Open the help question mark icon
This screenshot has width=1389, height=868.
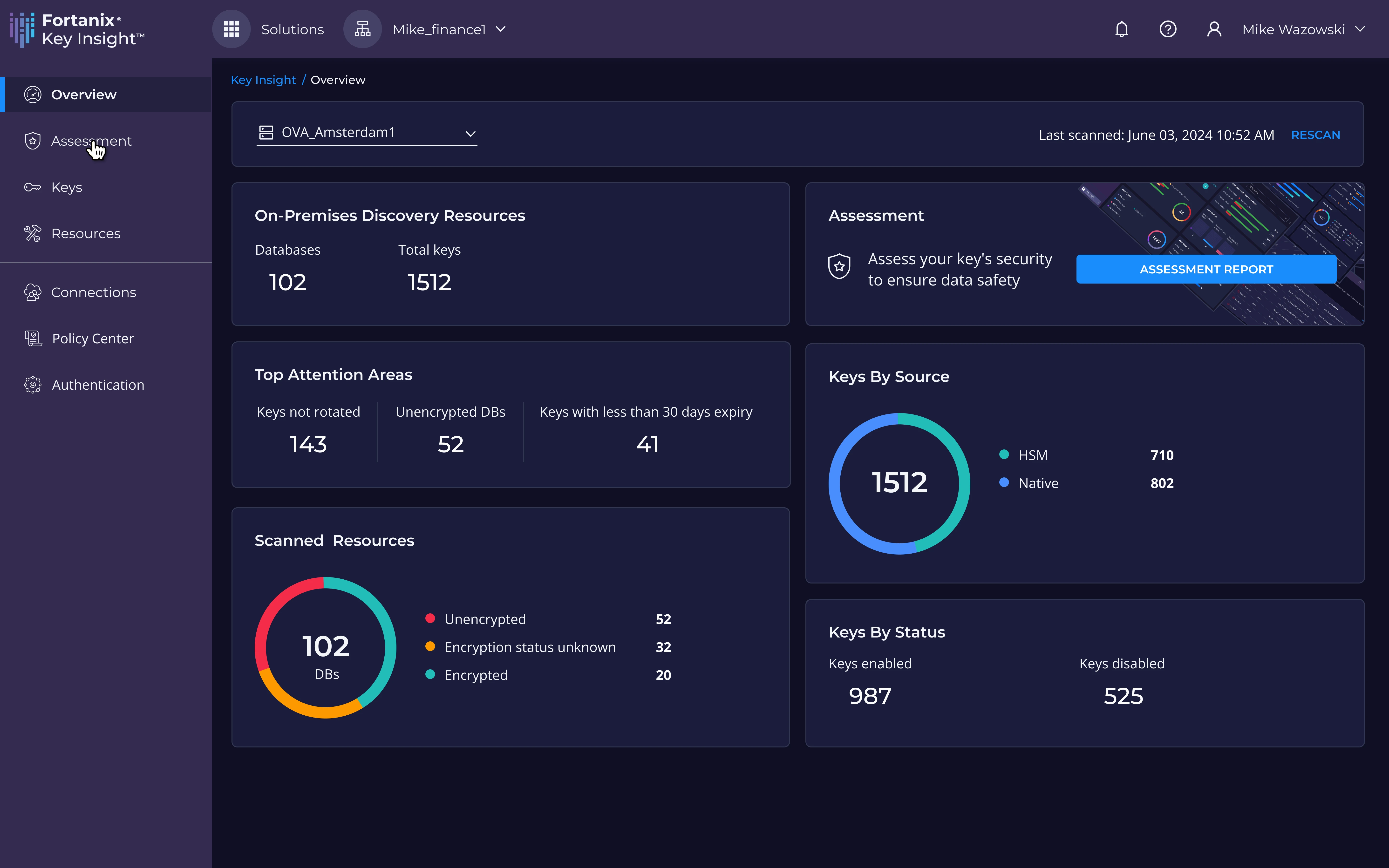pos(1168,29)
